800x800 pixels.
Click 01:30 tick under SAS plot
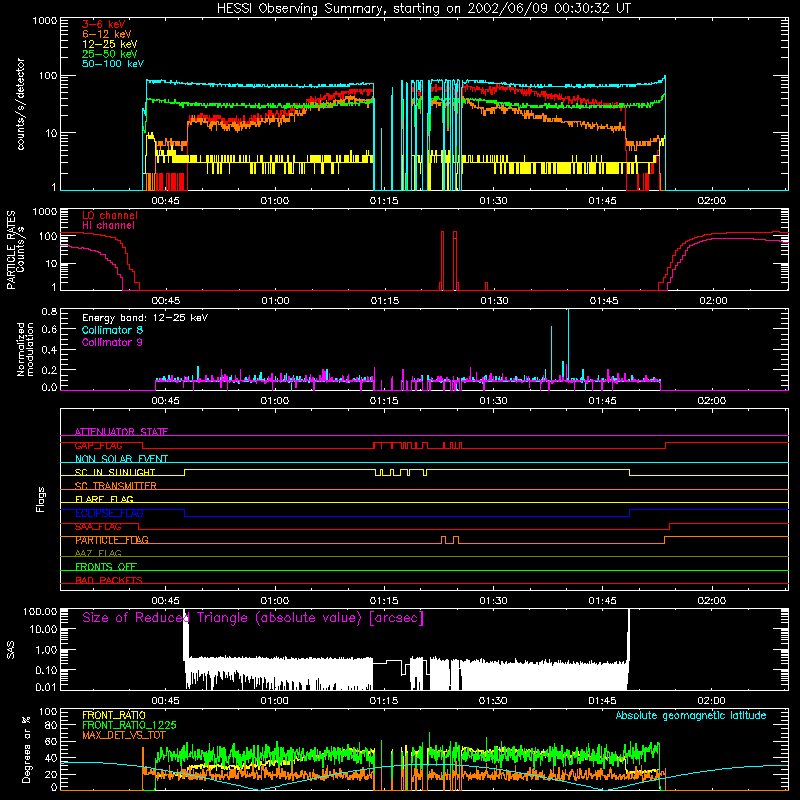pyautogui.click(x=493, y=701)
